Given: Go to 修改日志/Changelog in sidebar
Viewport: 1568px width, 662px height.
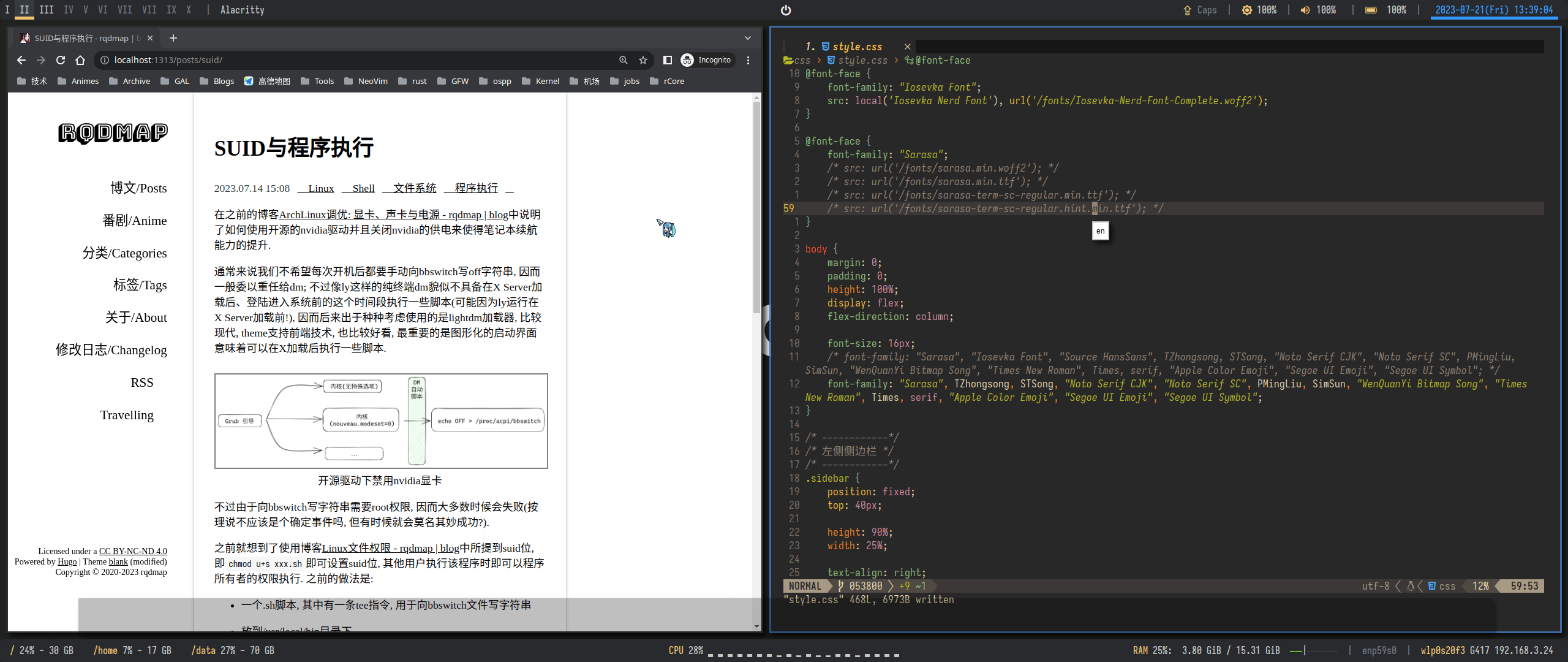Looking at the screenshot, I should pos(111,349).
